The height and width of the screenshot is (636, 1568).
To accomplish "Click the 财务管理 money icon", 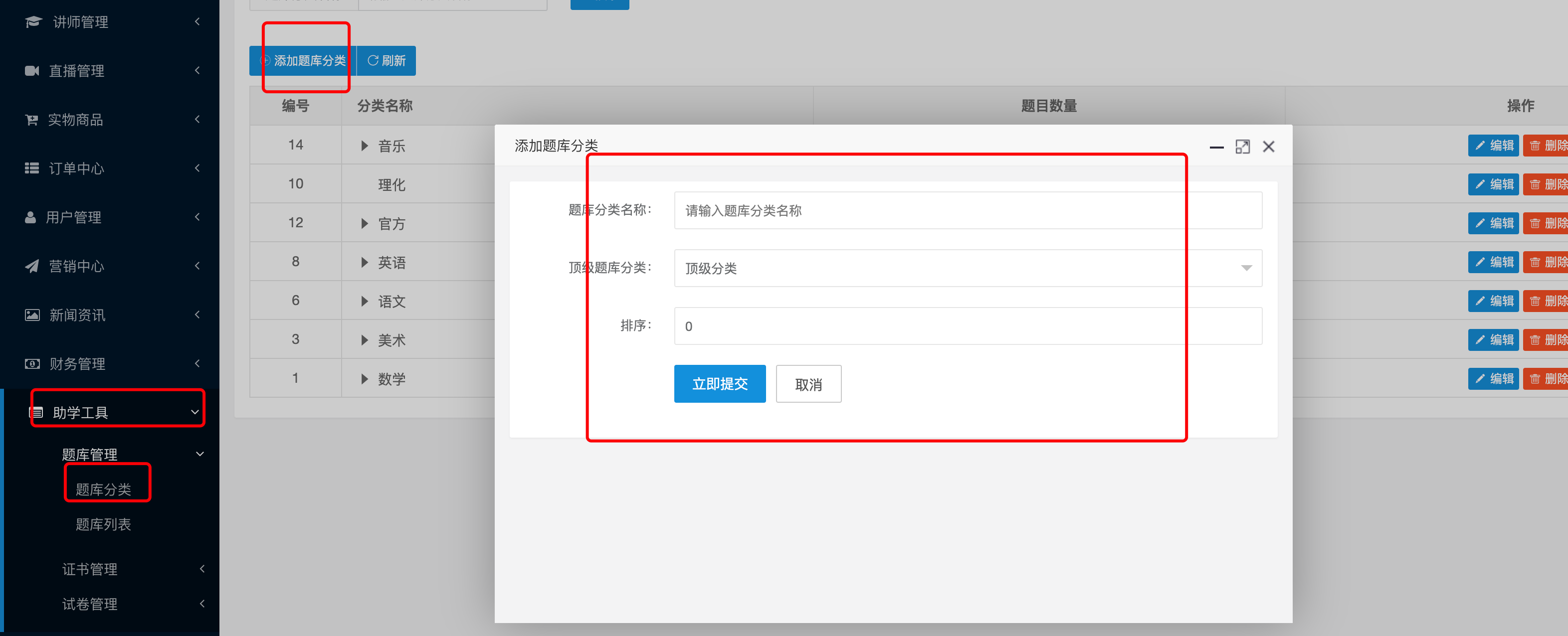I will (x=32, y=364).
